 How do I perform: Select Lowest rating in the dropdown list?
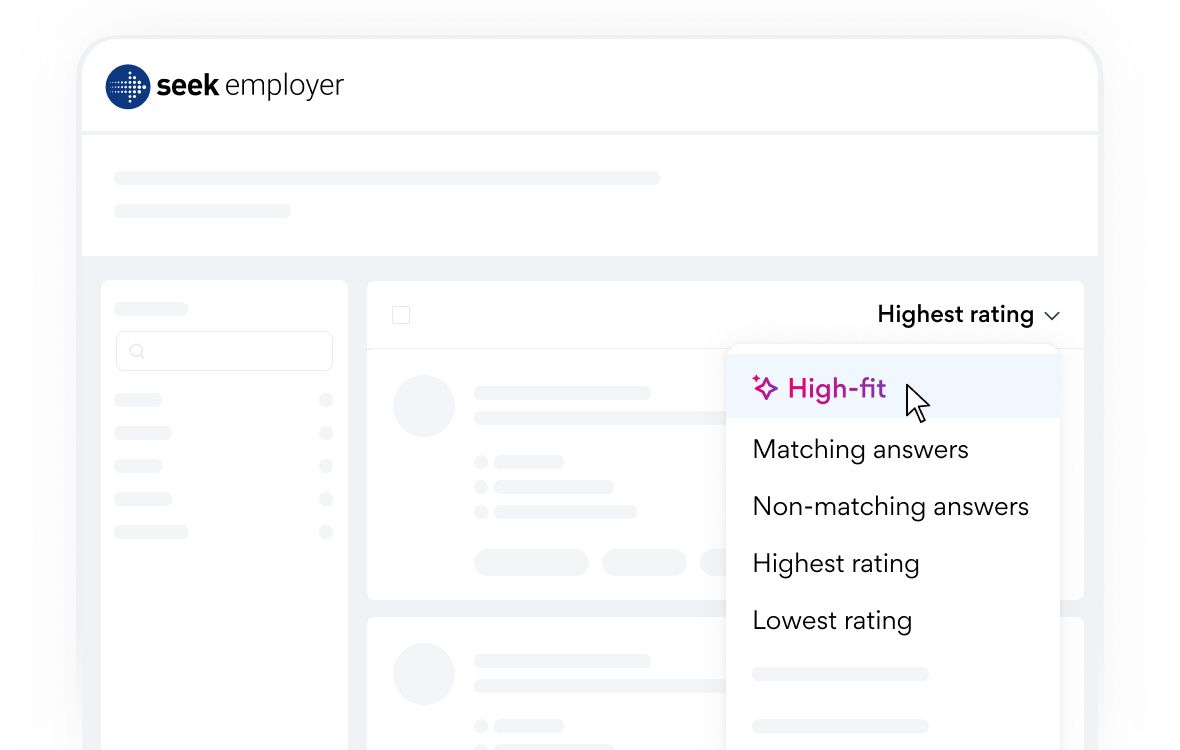[x=832, y=621]
